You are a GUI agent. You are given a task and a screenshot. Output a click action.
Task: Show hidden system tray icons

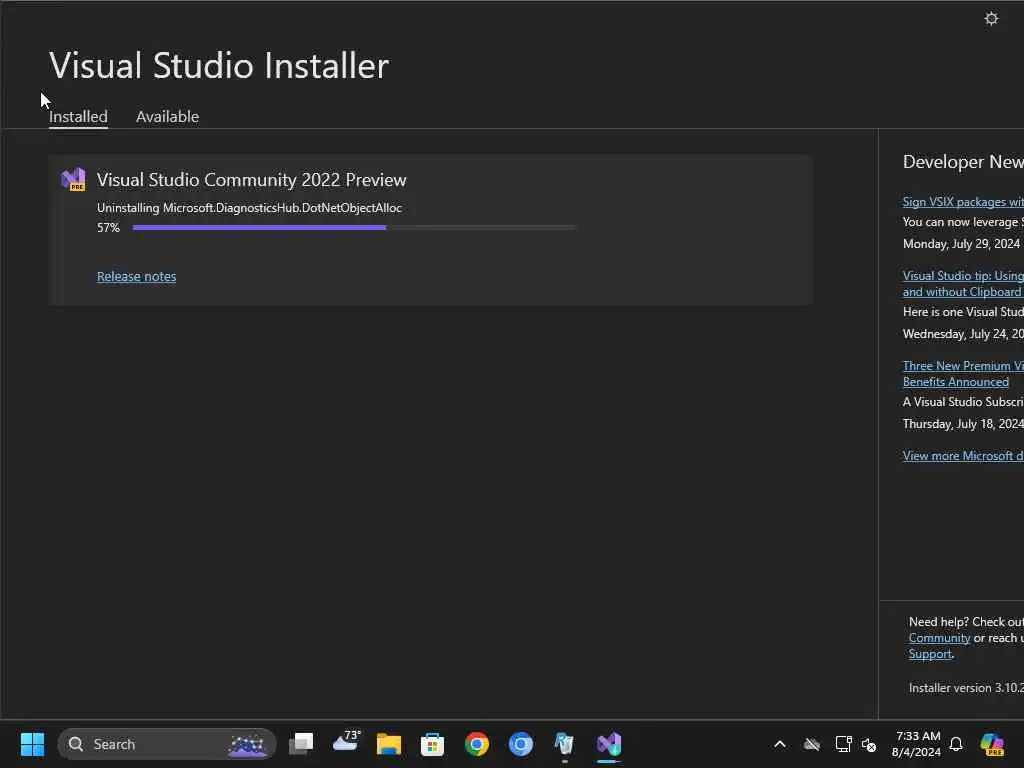point(780,744)
